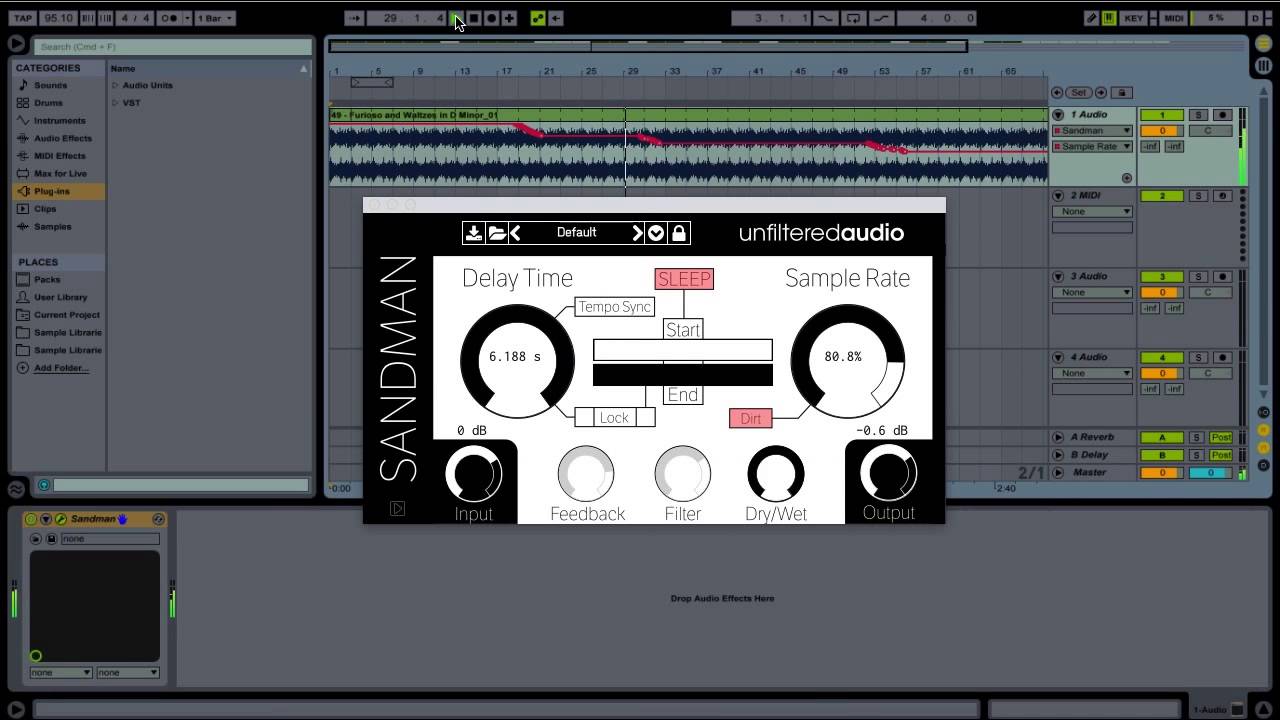
Task: Click the Follow playback arrow icon
Action: click(x=354, y=18)
